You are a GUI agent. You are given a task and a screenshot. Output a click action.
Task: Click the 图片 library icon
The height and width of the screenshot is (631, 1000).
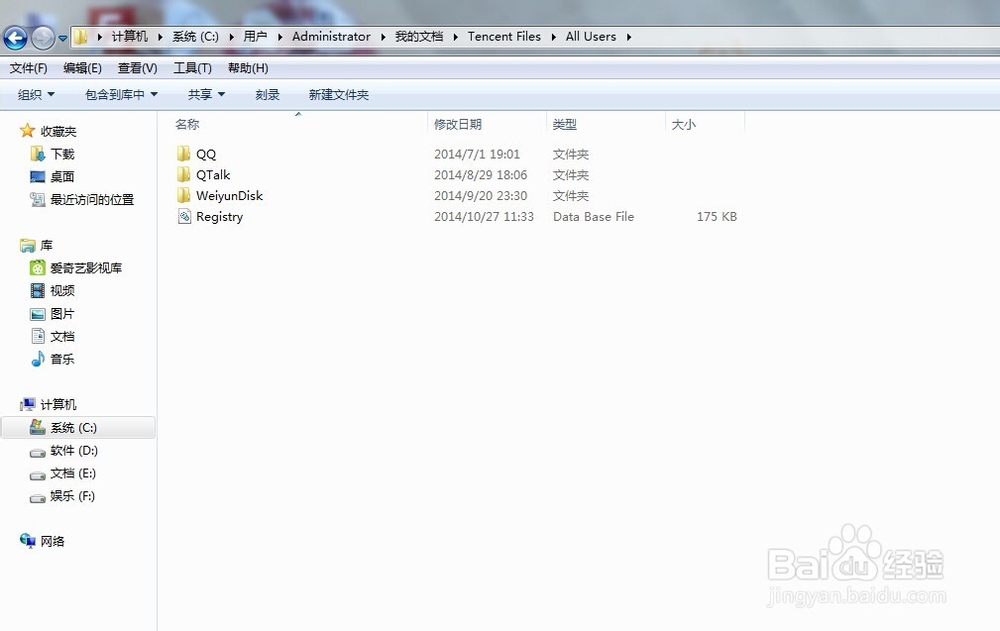[x=38, y=314]
